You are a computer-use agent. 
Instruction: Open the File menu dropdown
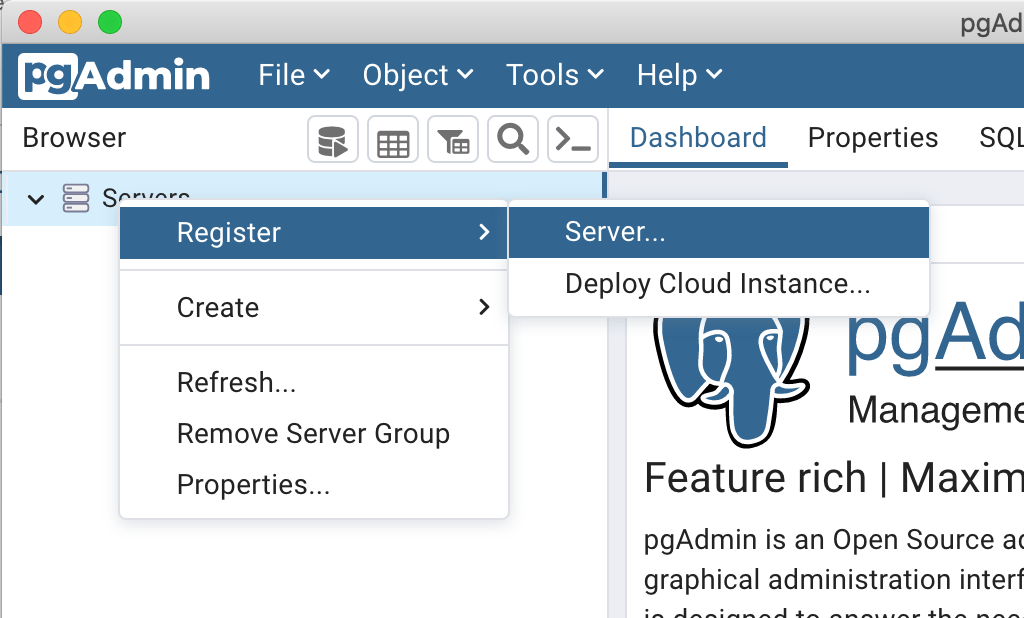click(x=293, y=76)
